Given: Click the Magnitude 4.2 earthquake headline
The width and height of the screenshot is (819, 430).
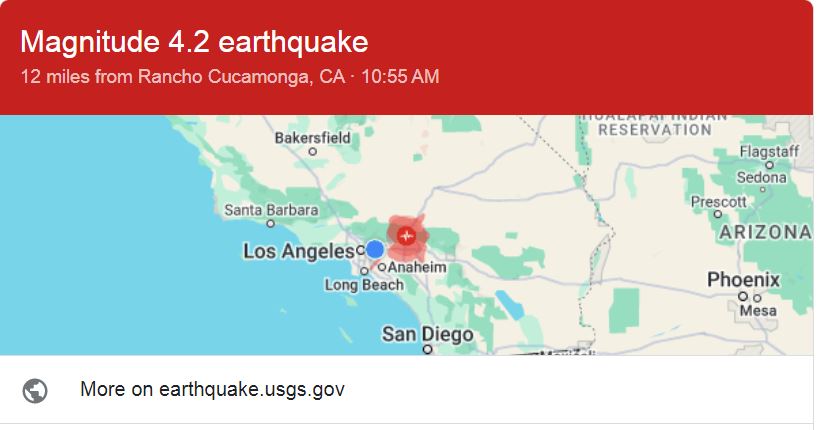Looking at the screenshot, I should [x=194, y=42].
